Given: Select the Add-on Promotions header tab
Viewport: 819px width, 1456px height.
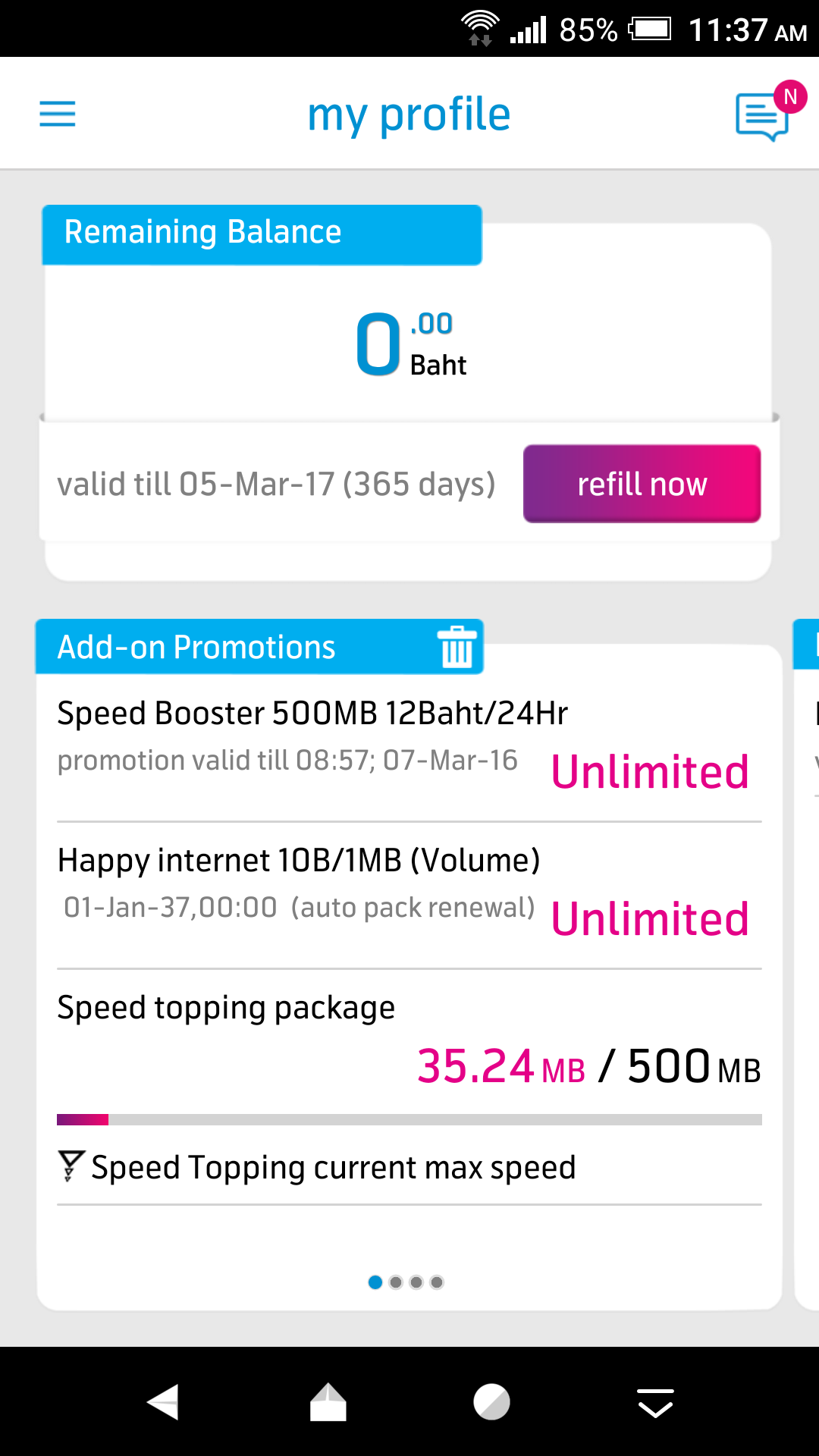Looking at the screenshot, I should pos(259,647).
